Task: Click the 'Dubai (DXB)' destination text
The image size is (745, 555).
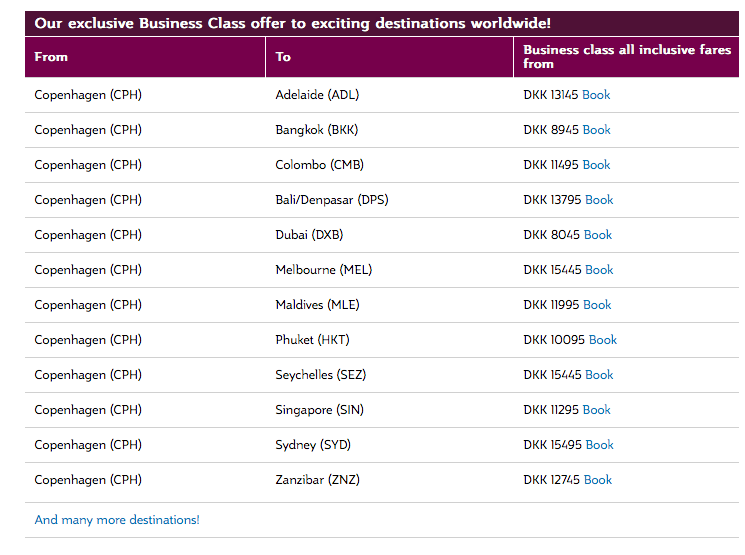Action: [309, 235]
